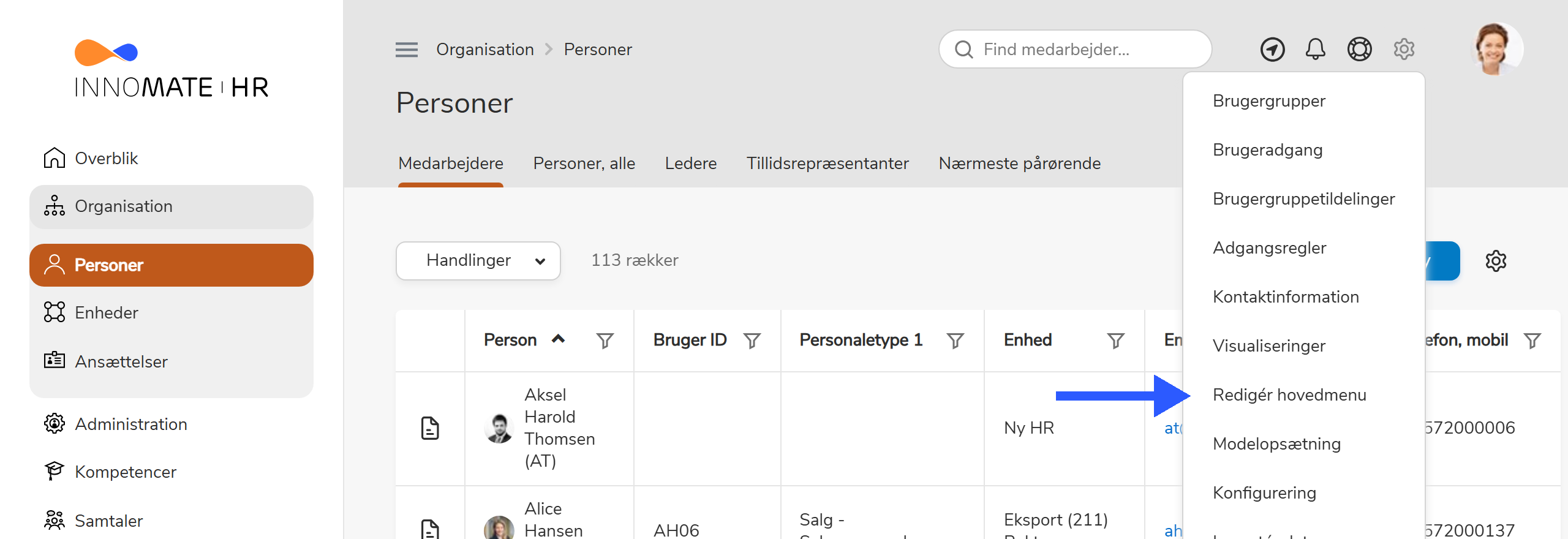Click the Enheder units icon
Image resolution: width=1568 pixels, height=539 pixels.
pyautogui.click(x=55, y=312)
